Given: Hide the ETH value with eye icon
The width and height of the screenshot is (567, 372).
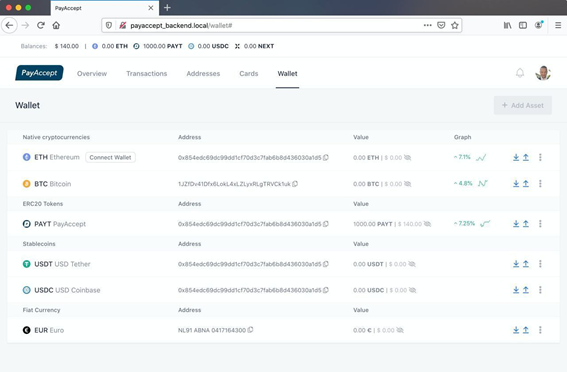Looking at the screenshot, I should pos(408,158).
